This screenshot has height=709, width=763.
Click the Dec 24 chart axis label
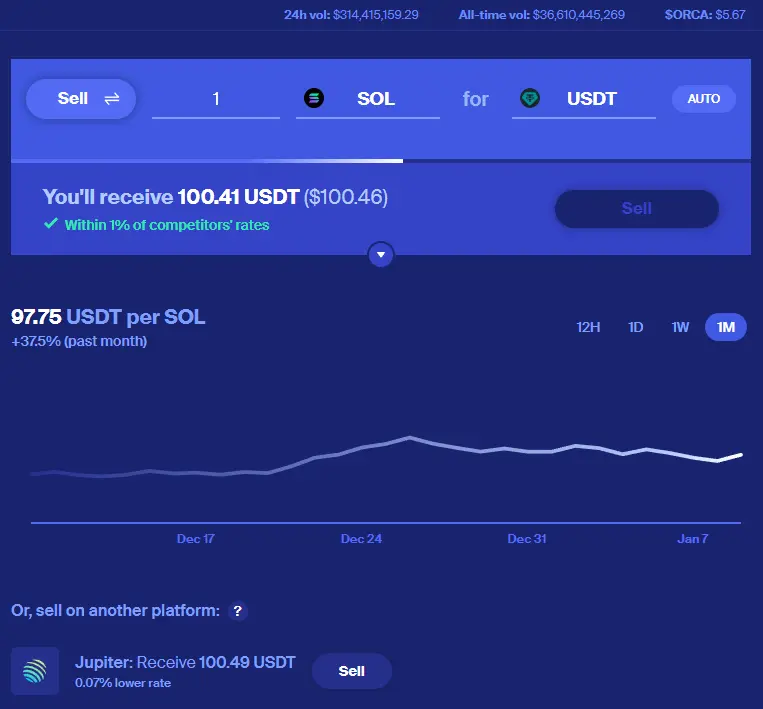pos(361,539)
